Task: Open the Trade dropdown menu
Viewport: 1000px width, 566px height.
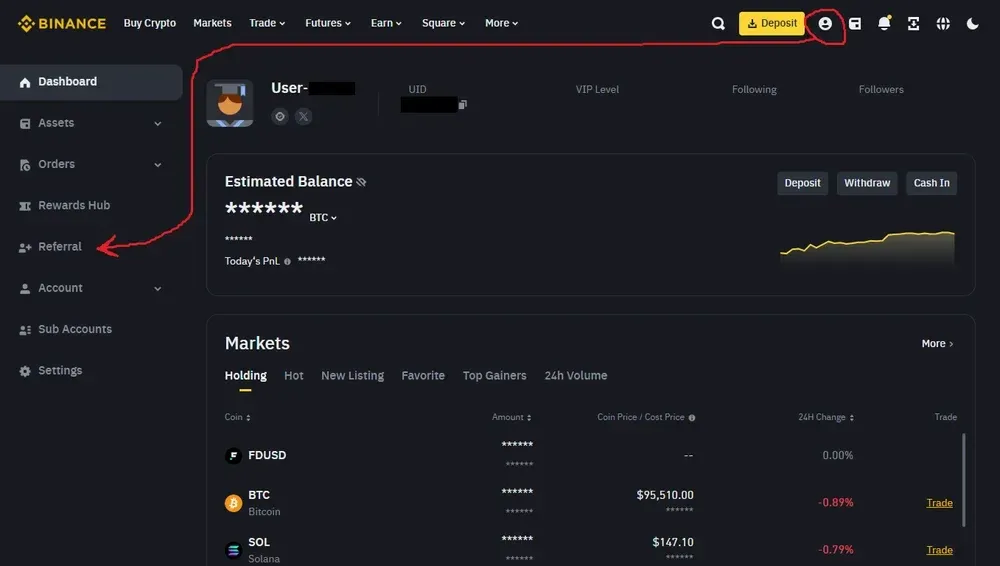Action: 267,23
